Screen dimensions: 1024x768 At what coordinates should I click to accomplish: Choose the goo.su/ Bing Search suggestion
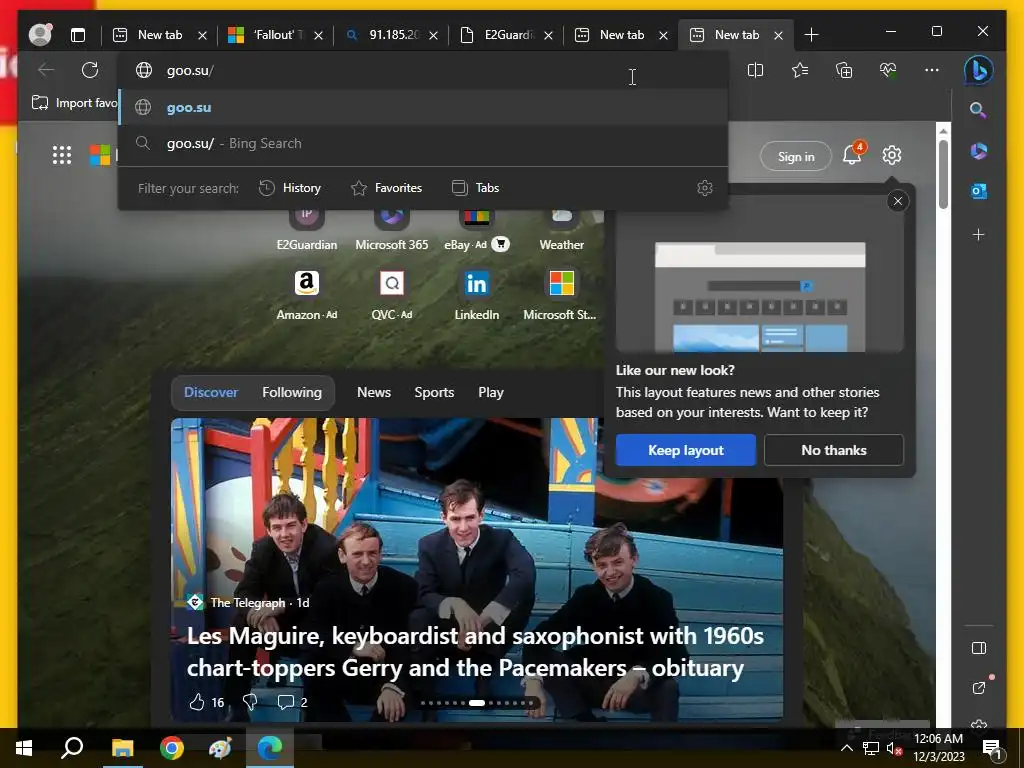[423, 144]
